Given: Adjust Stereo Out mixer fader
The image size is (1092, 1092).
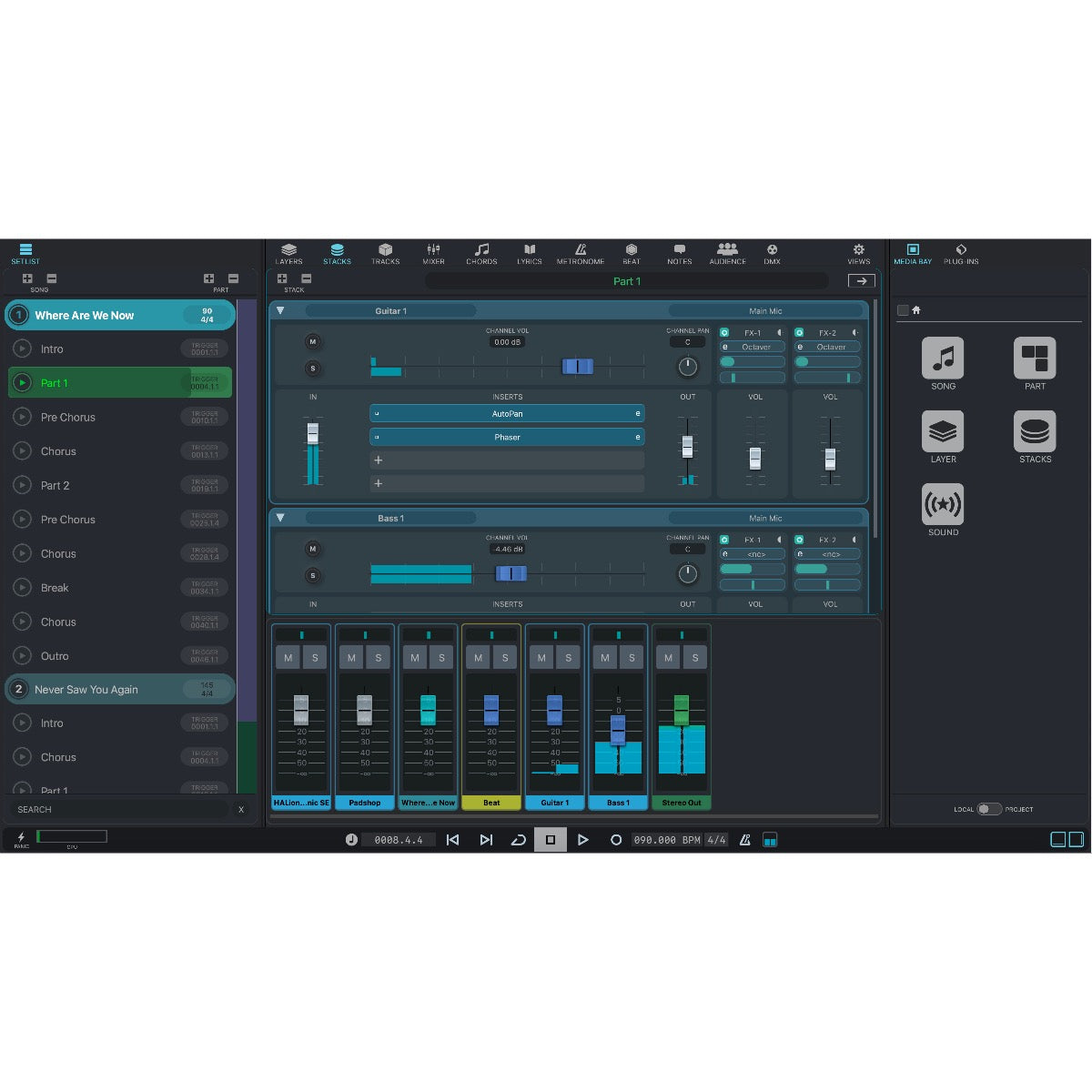Looking at the screenshot, I should point(682,709).
